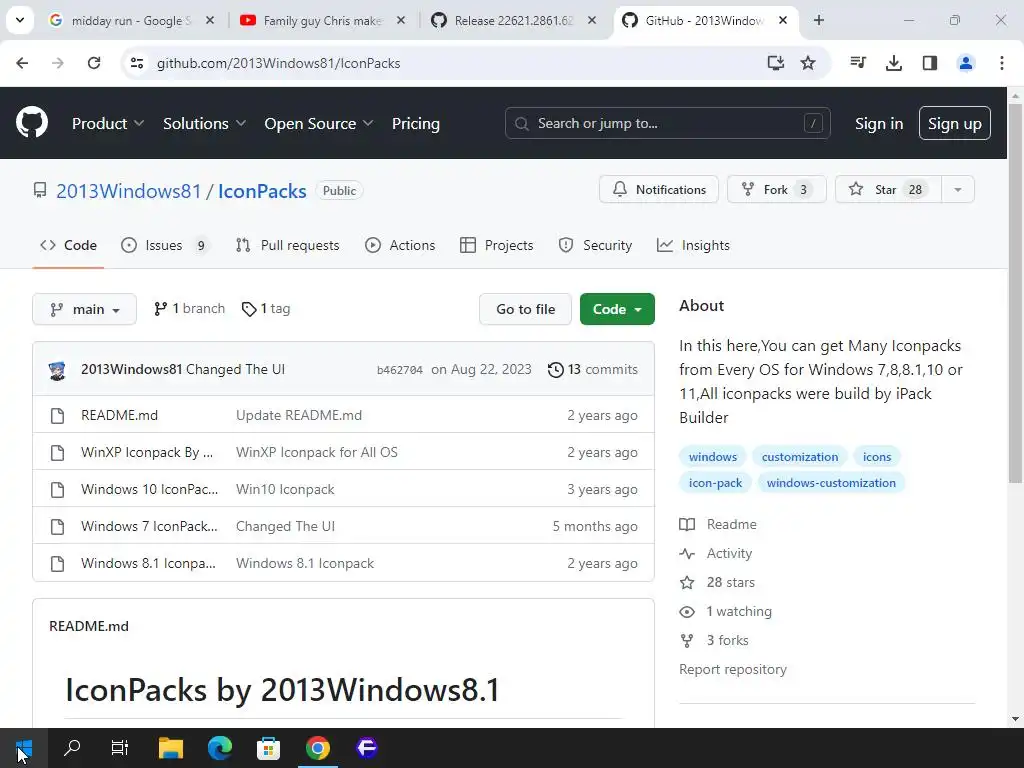Image resolution: width=1024 pixels, height=768 pixels.
Task: Open Task View on the taskbar
Action: pos(120,748)
